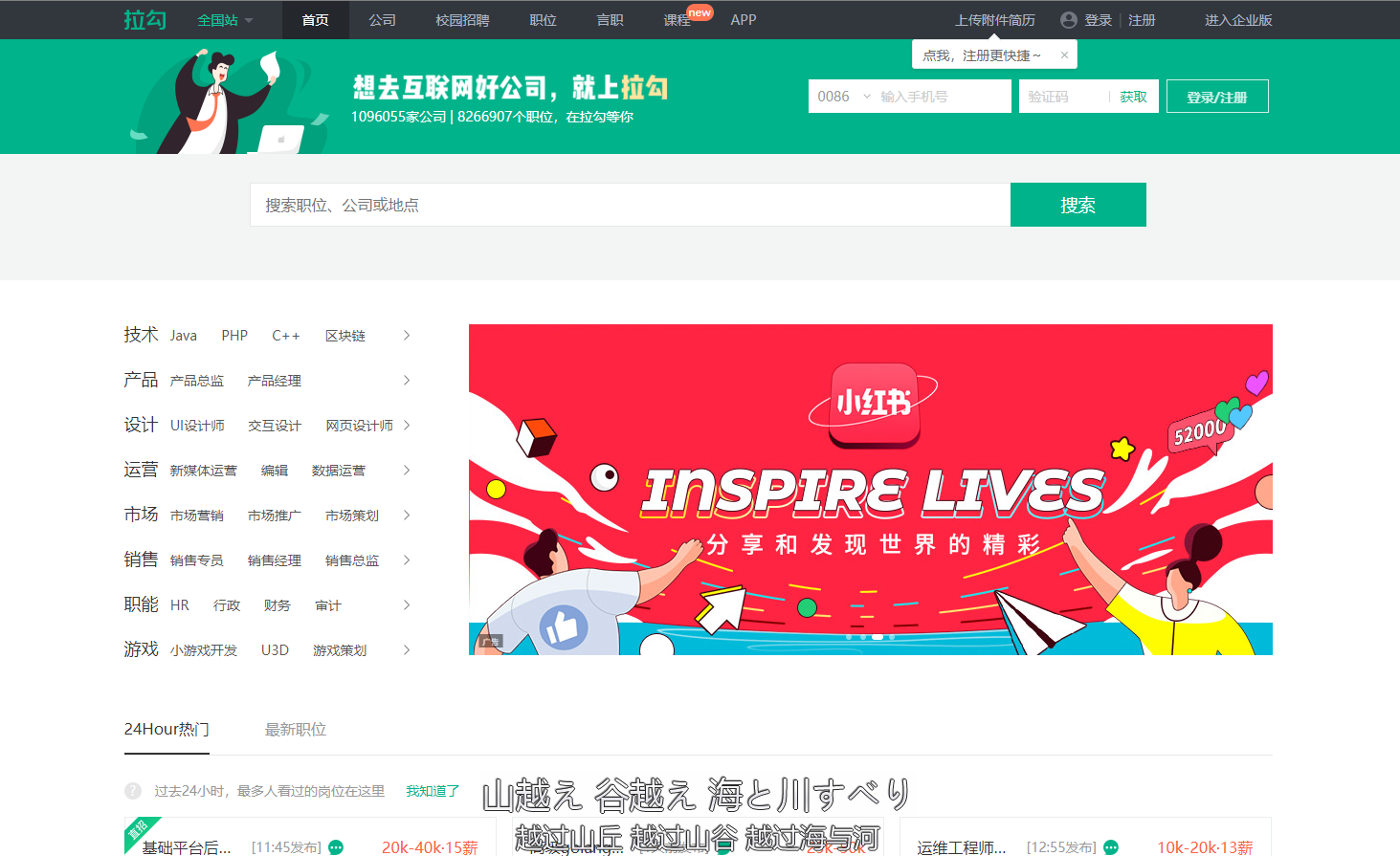Expand the 游戏 category arrow
This screenshot has height=856, width=1400.
(407, 650)
